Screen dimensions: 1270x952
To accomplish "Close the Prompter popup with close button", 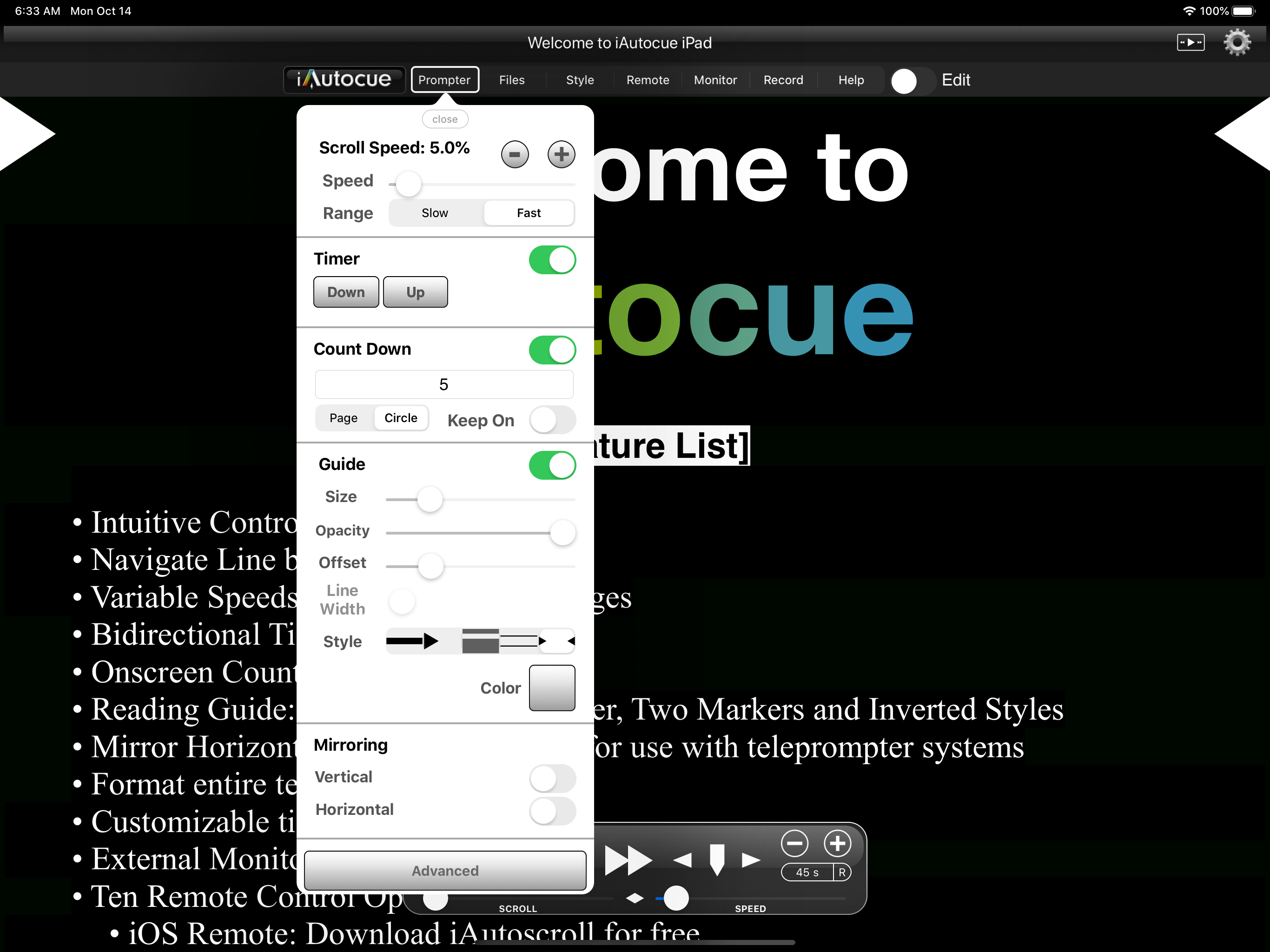I will pos(445,119).
